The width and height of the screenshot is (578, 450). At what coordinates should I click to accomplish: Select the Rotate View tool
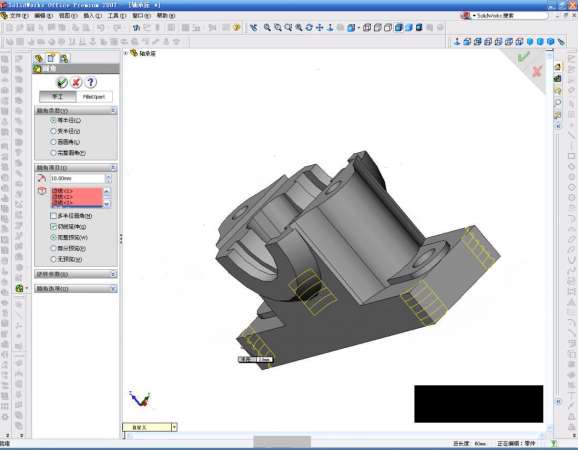309,28
